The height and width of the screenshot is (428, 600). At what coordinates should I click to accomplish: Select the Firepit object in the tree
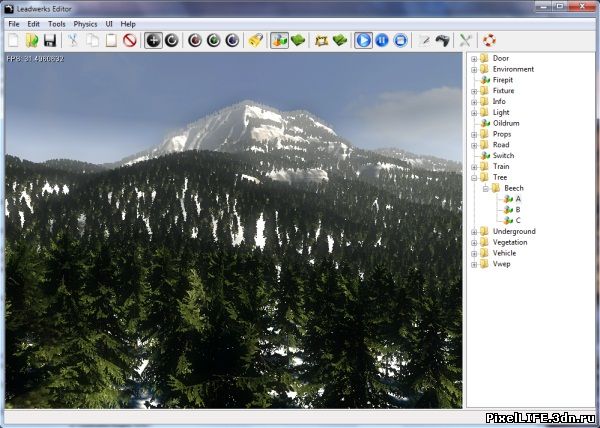point(502,80)
